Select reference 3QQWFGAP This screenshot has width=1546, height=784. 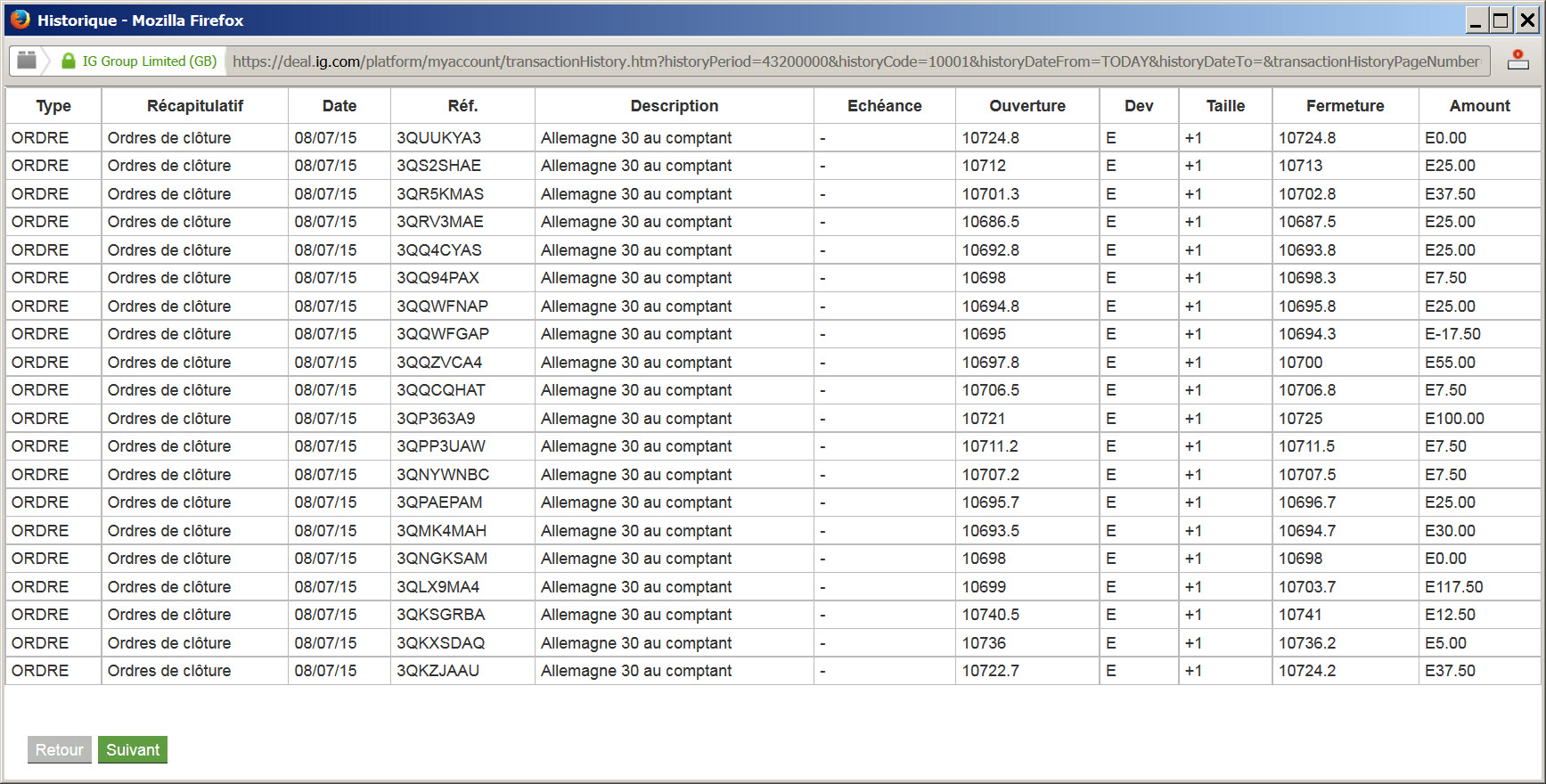pos(443,334)
